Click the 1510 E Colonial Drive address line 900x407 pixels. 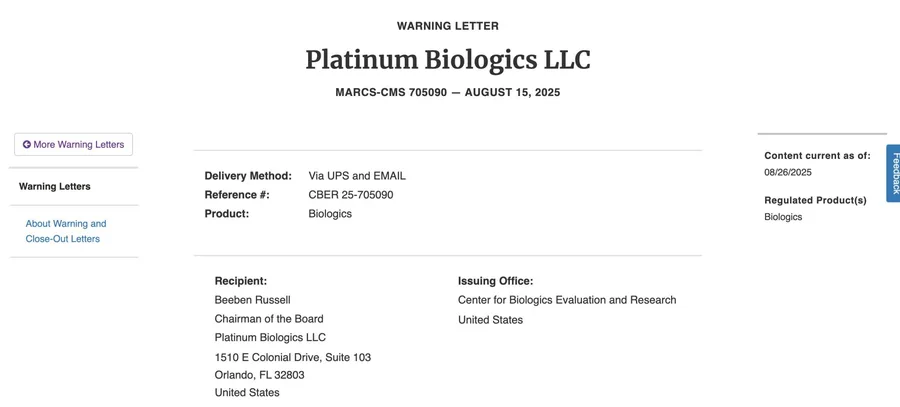(293, 358)
